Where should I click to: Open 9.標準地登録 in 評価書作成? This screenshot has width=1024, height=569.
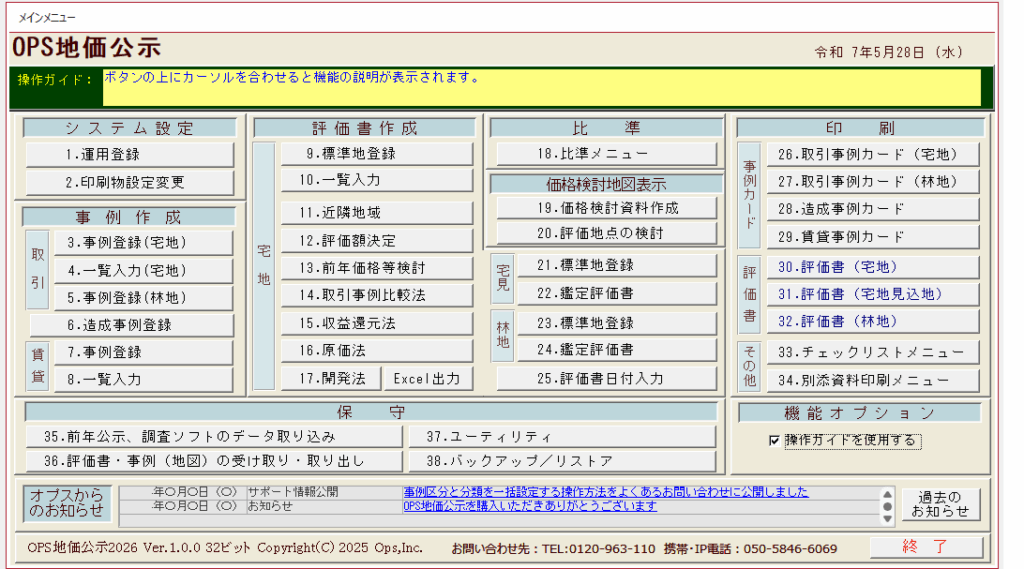[x=377, y=154]
